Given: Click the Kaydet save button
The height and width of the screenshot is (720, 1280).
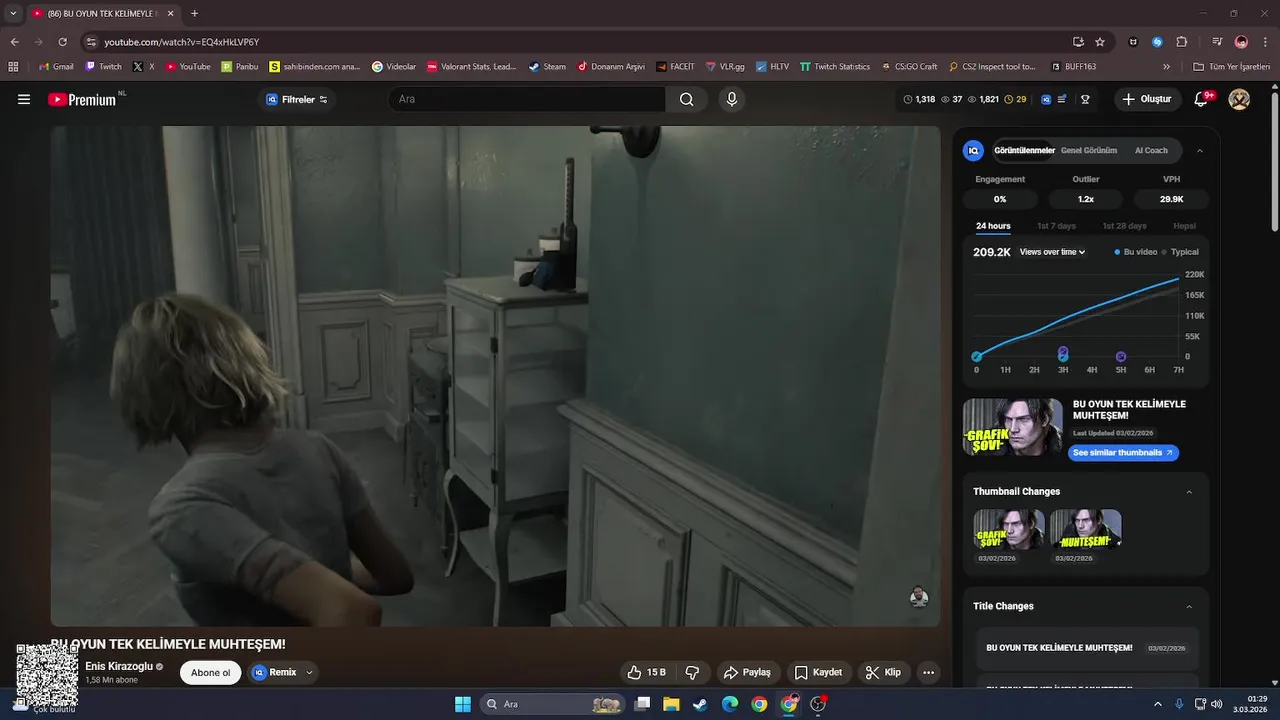Looking at the screenshot, I should click(818, 672).
